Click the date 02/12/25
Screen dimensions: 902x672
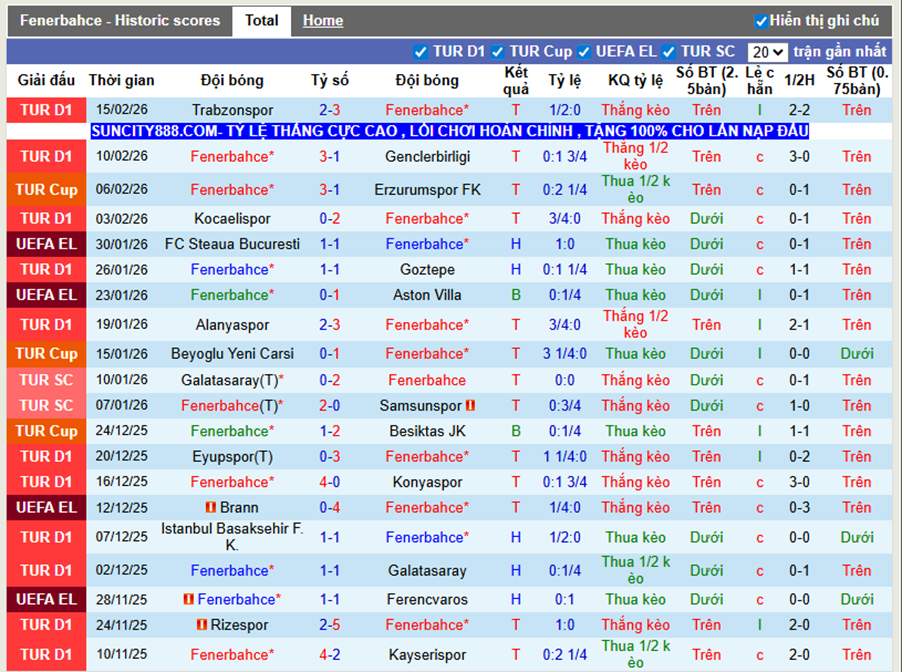tap(121, 570)
